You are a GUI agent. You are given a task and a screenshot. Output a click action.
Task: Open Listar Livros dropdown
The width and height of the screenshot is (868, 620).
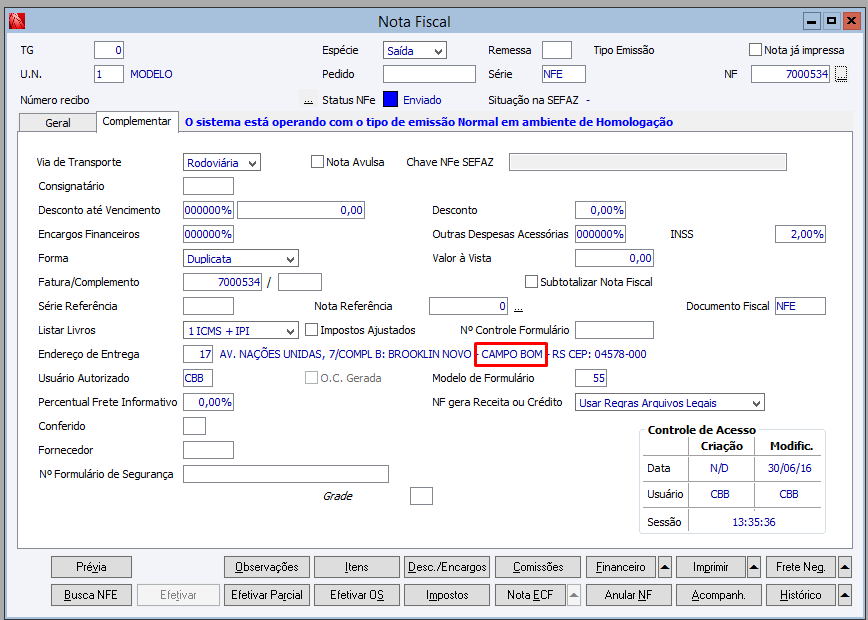click(x=241, y=330)
